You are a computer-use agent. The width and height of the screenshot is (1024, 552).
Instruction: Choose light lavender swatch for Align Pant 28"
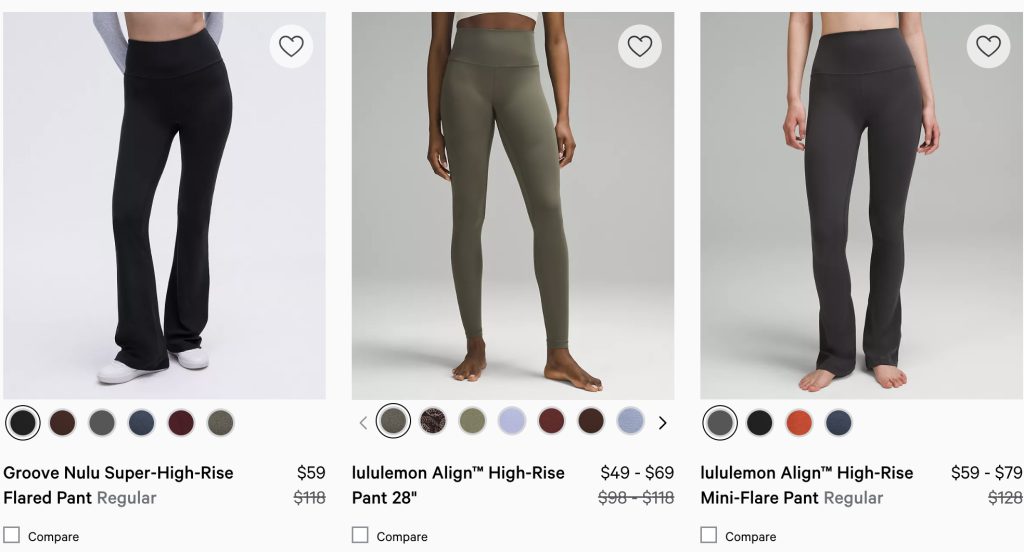click(x=512, y=421)
